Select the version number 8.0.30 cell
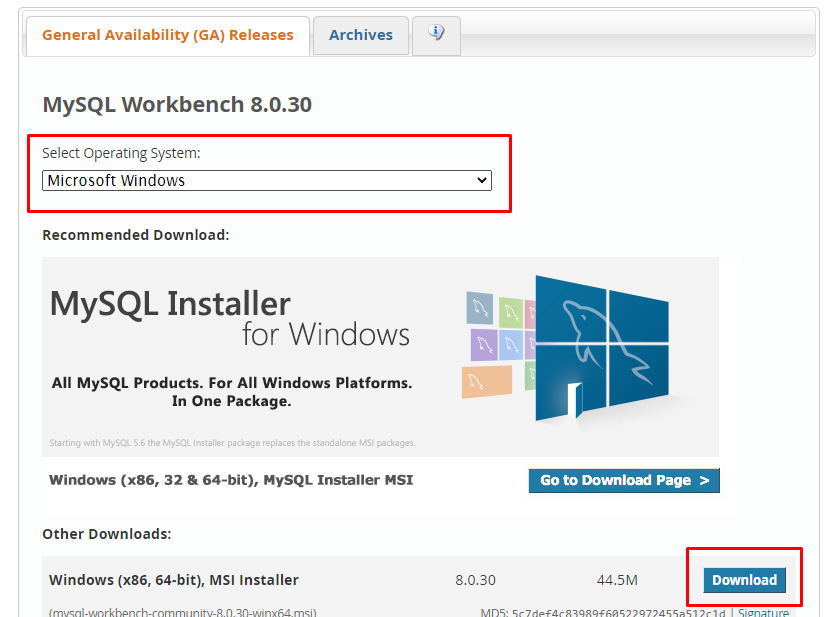 tap(475, 580)
